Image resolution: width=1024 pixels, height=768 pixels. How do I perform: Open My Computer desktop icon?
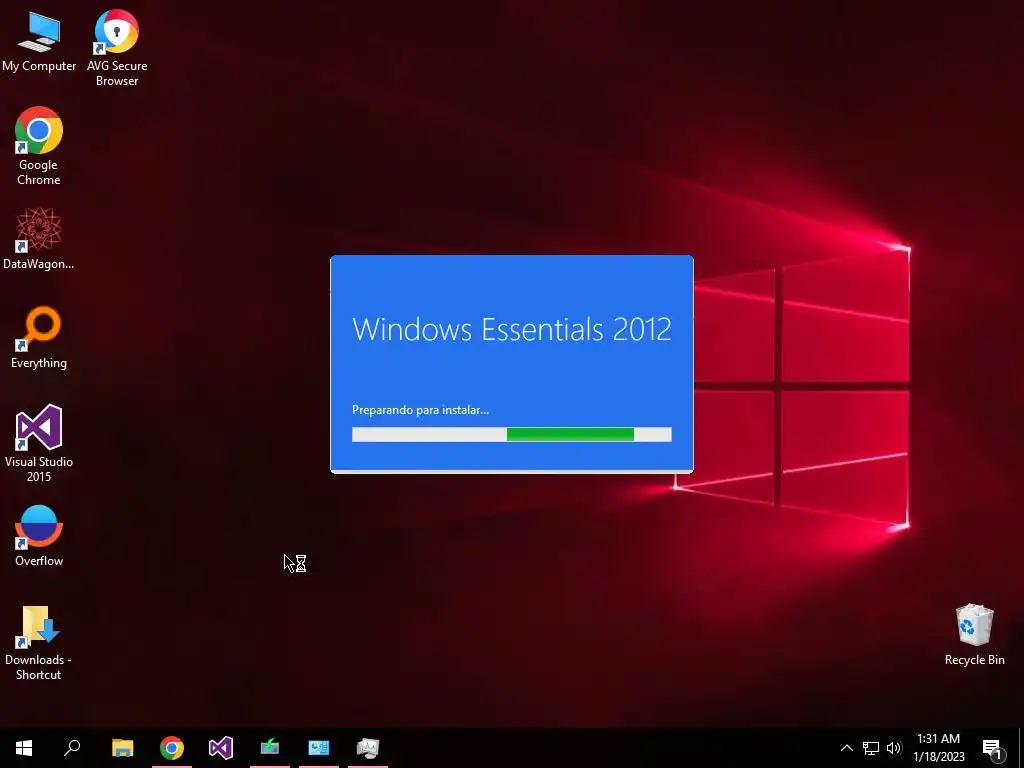39,40
